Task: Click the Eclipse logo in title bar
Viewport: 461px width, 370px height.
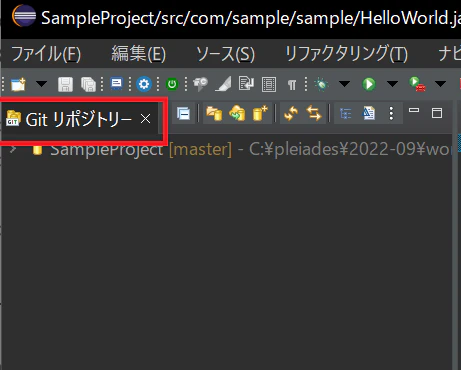Action: pos(24,15)
